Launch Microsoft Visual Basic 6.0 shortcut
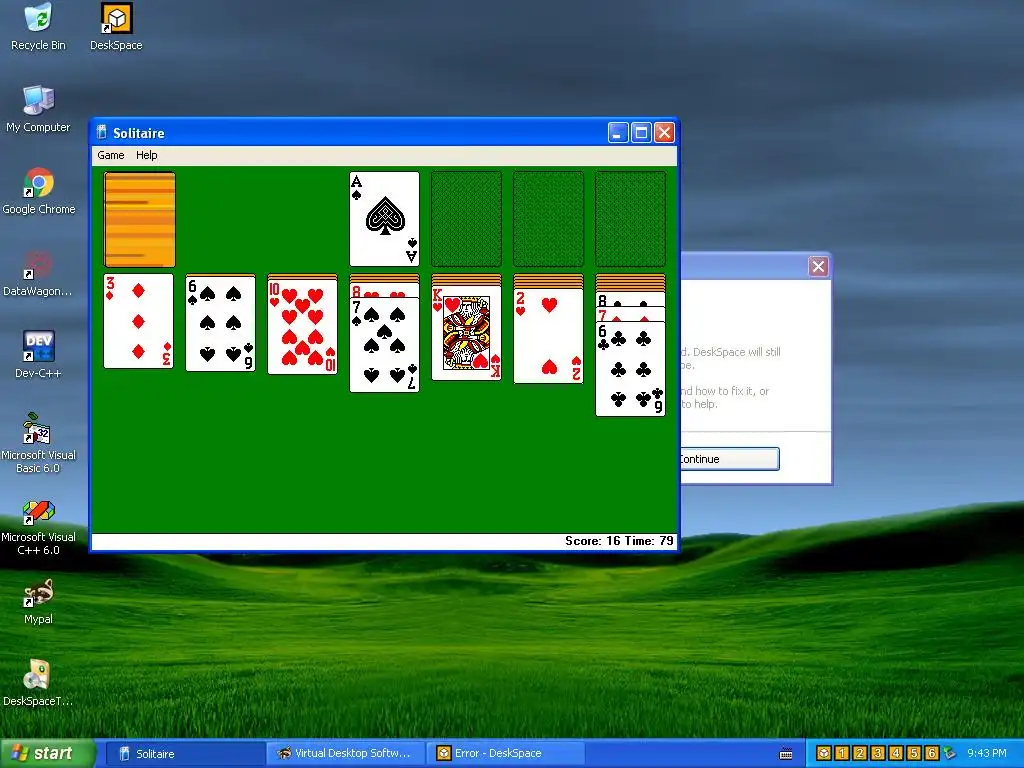 coord(39,443)
